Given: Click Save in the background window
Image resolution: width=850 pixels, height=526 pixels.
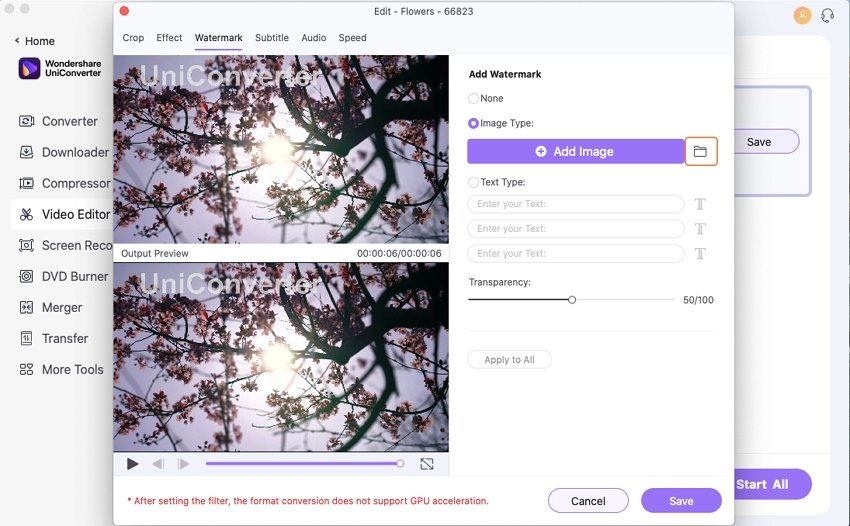Looking at the screenshot, I should (765, 142).
